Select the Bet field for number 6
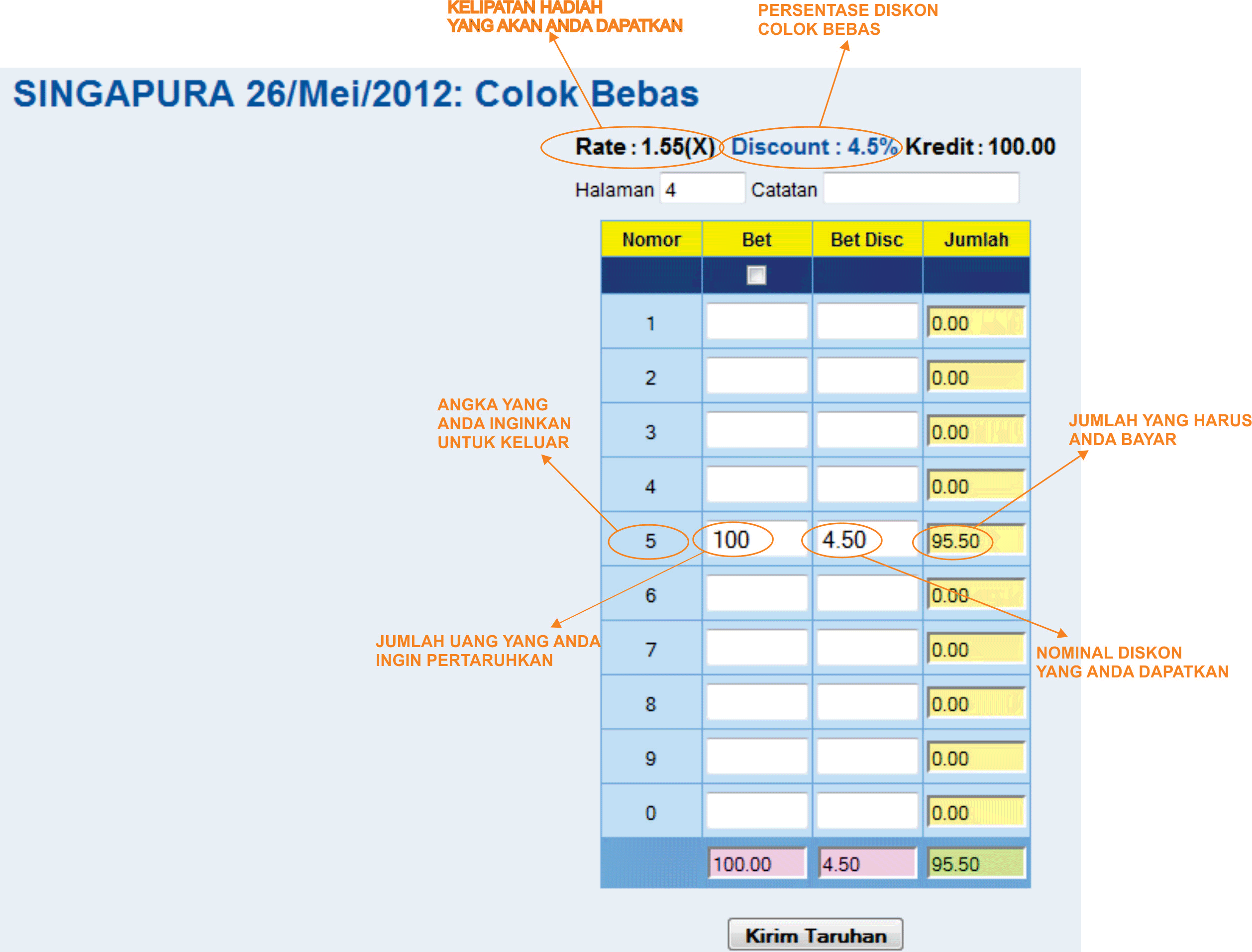 coord(757,594)
